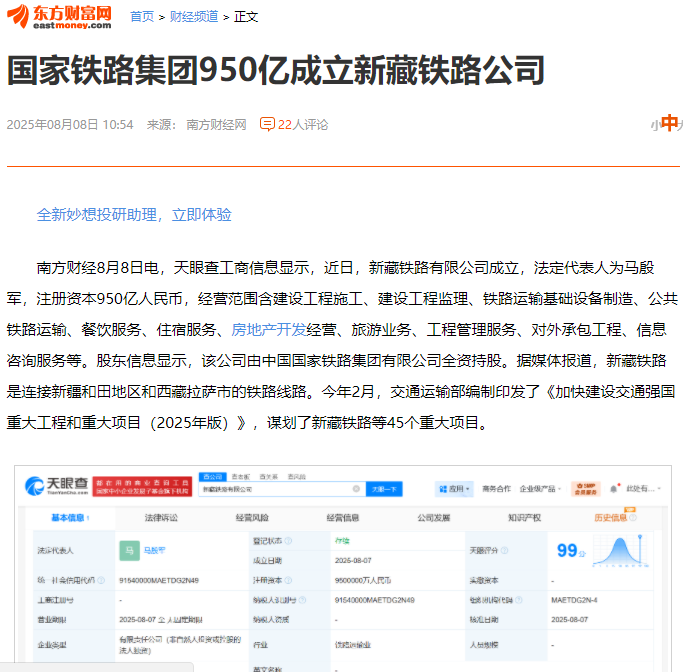
Task: Click the red Tianyancha banner in the embedded screenshot
Action: click(142, 486)
